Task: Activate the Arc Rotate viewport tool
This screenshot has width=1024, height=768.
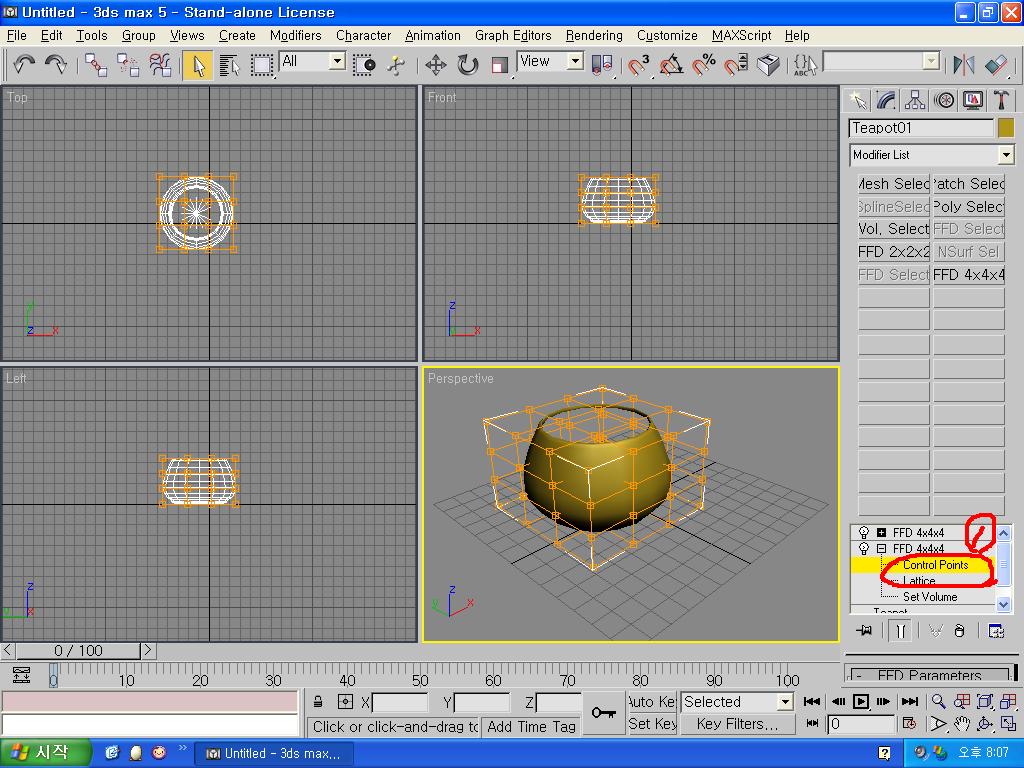Action: coord(984,724)
